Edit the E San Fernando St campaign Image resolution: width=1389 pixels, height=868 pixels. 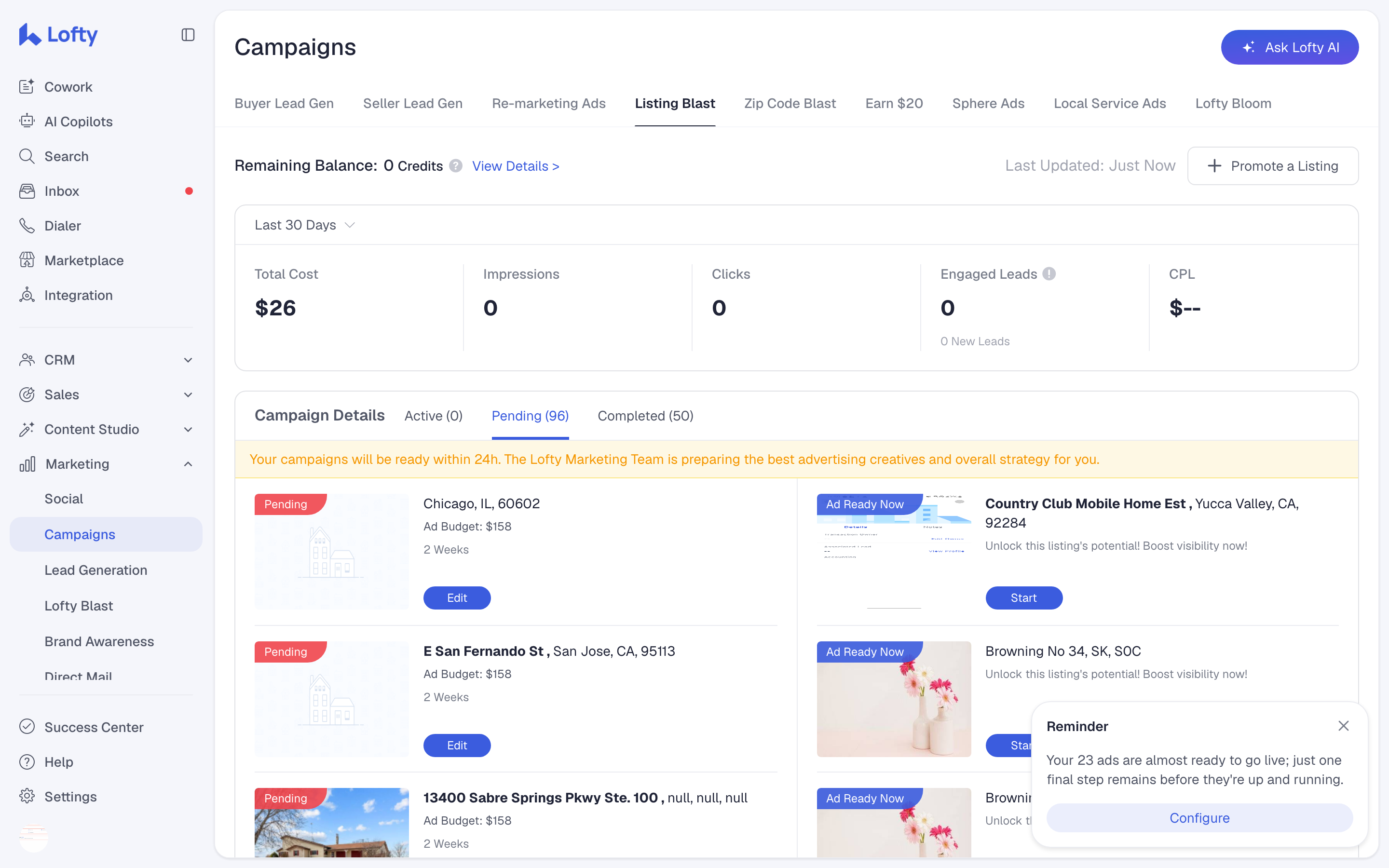(457, 745)
